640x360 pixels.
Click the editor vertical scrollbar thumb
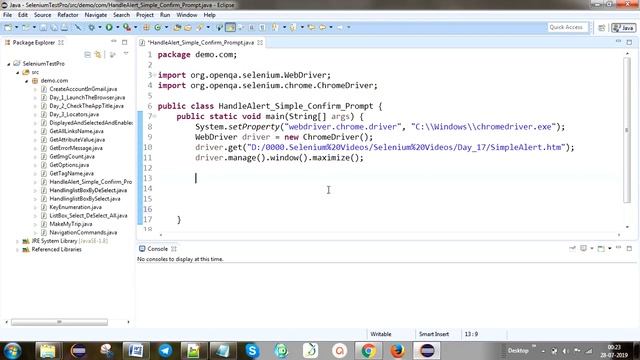(x=627, y=130)
